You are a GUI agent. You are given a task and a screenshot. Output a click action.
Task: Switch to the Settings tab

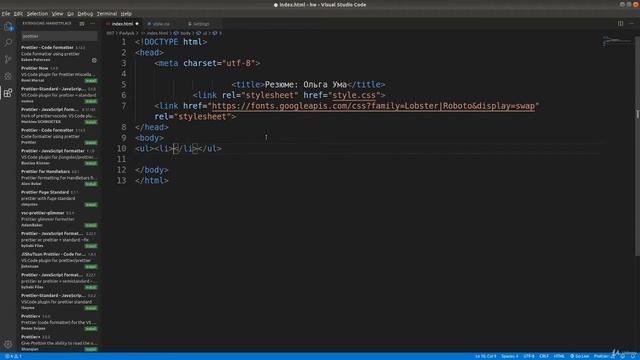click(x=201, y=24)
